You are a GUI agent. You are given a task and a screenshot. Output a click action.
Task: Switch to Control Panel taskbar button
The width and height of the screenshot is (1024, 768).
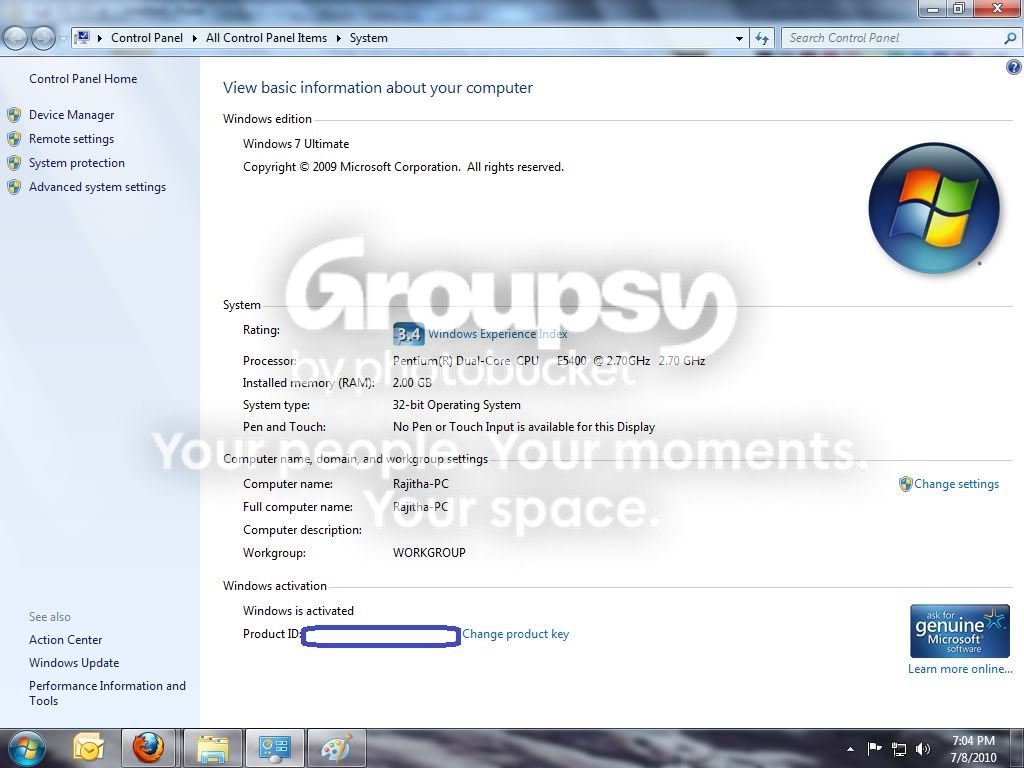coord(274,748)
